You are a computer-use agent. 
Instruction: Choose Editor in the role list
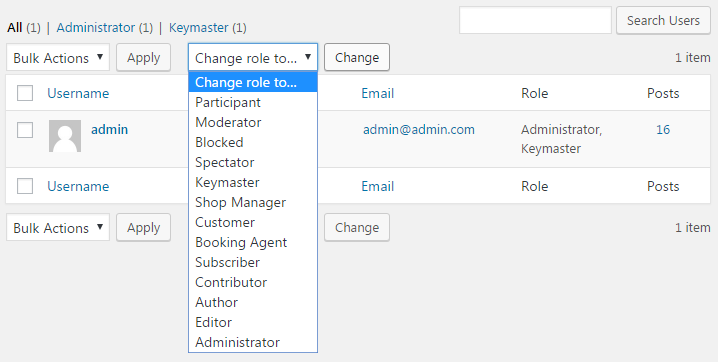click(253, 322)
